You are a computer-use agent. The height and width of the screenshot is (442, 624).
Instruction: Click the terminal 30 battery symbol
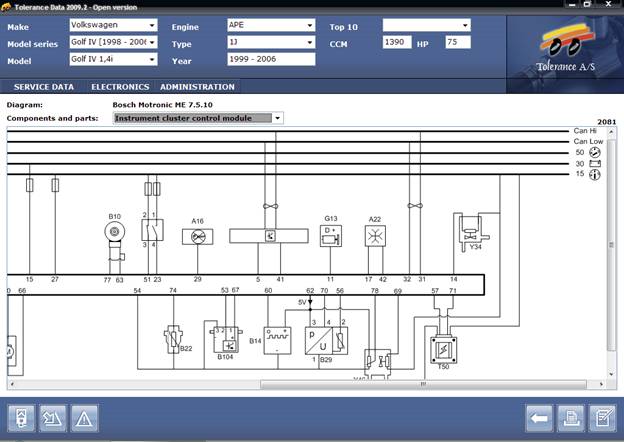click(x=595, y=164)
